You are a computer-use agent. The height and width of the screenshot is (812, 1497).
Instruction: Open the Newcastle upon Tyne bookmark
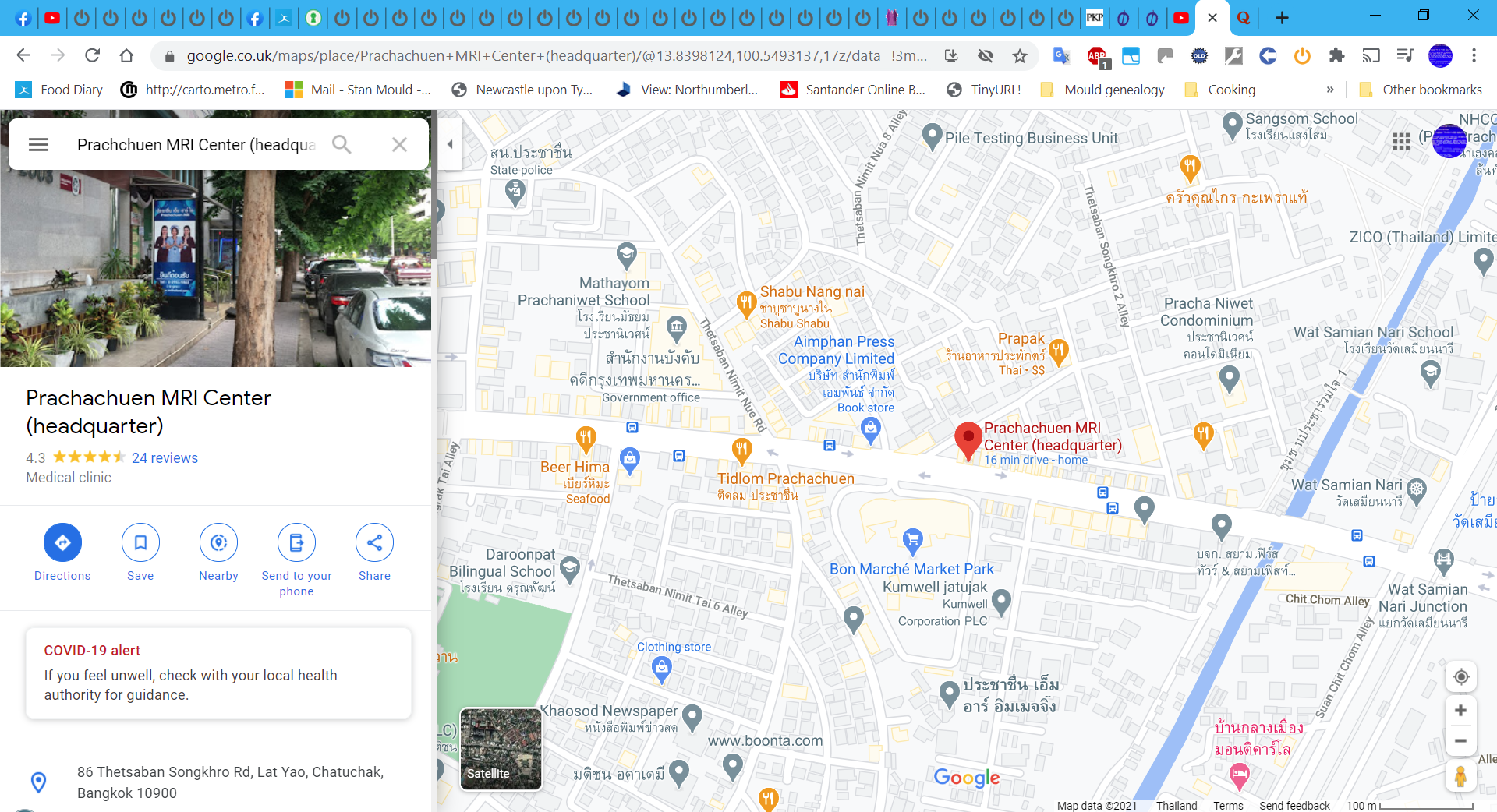click(x=523, y=90)
